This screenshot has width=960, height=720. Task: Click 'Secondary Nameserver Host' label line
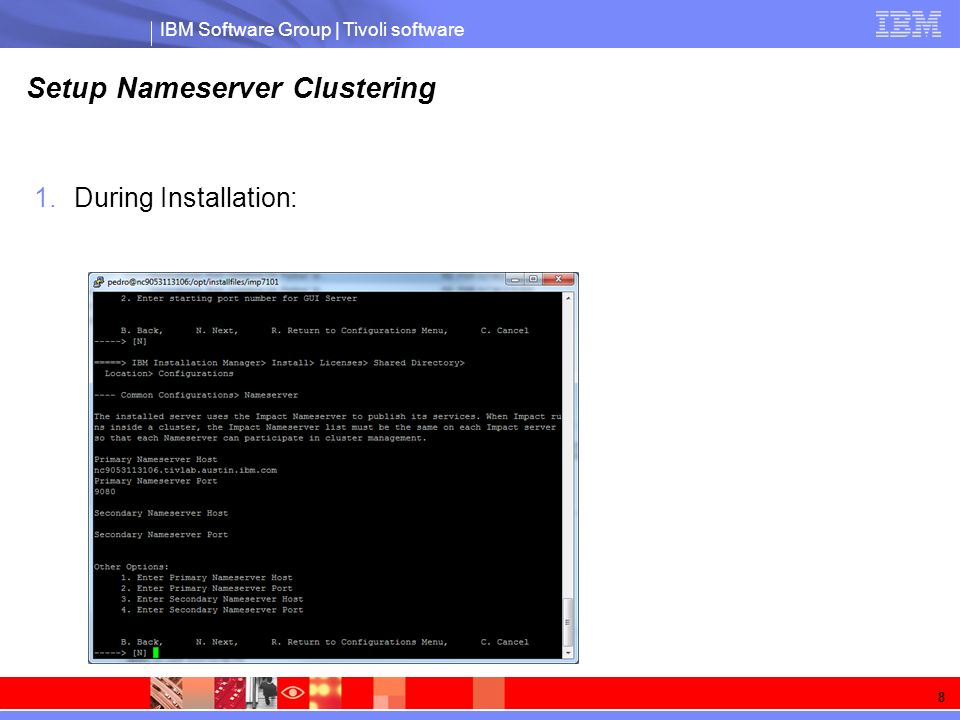pyautogui.click(x=161, y=513)
